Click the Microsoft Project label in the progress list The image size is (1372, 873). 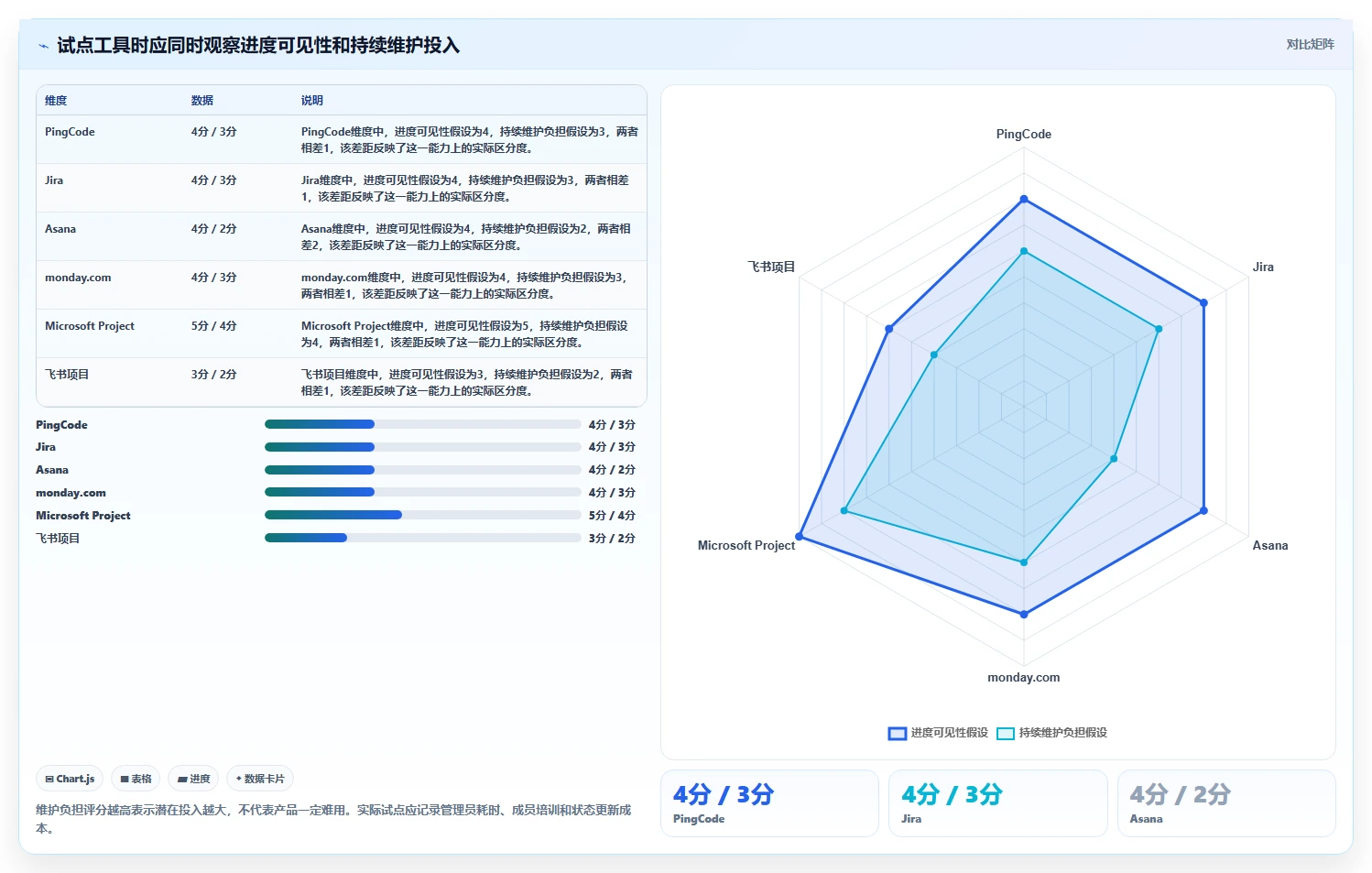[83, 516]
